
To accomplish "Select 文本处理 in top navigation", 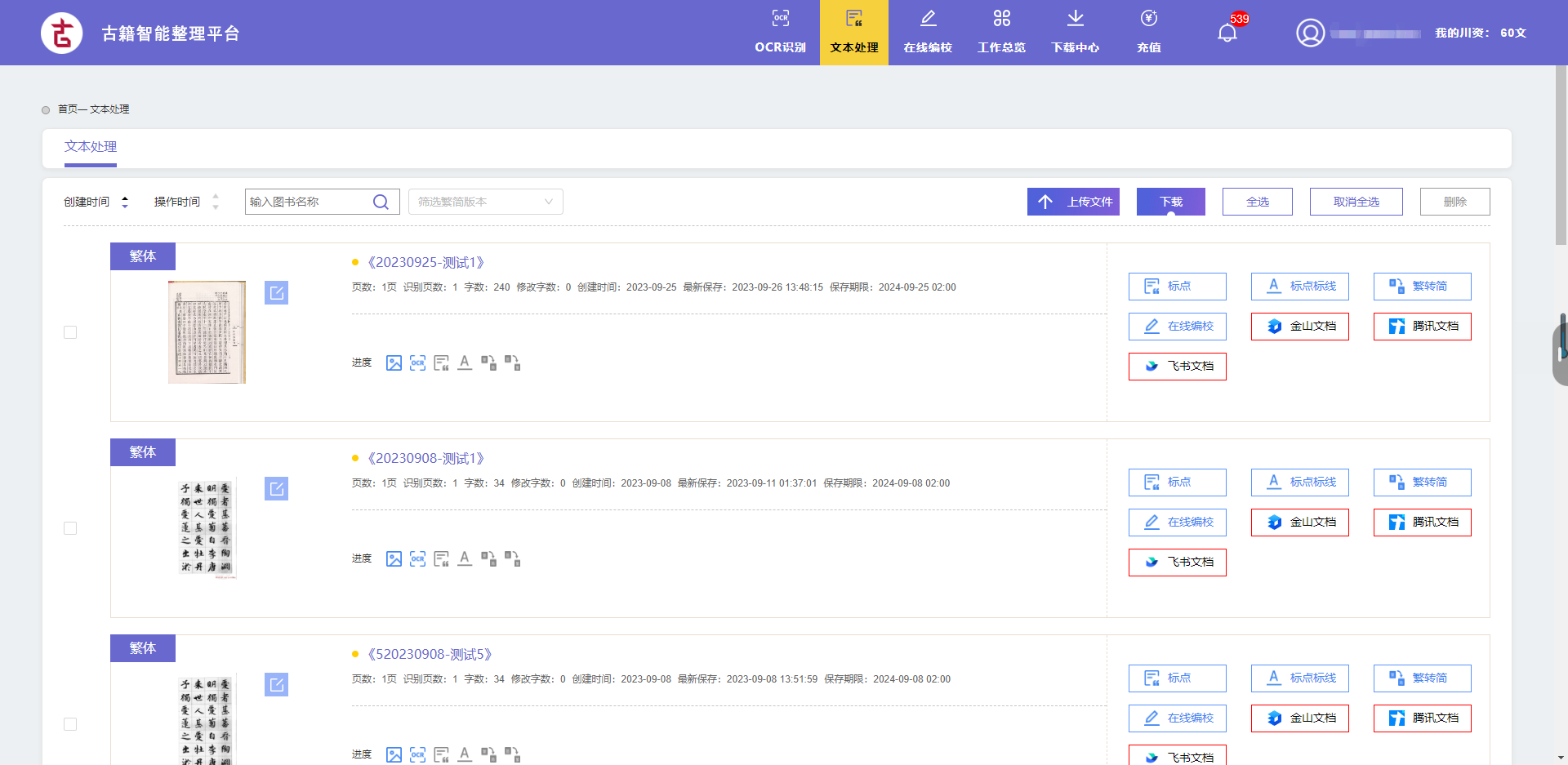I will (x=854, y=33).
